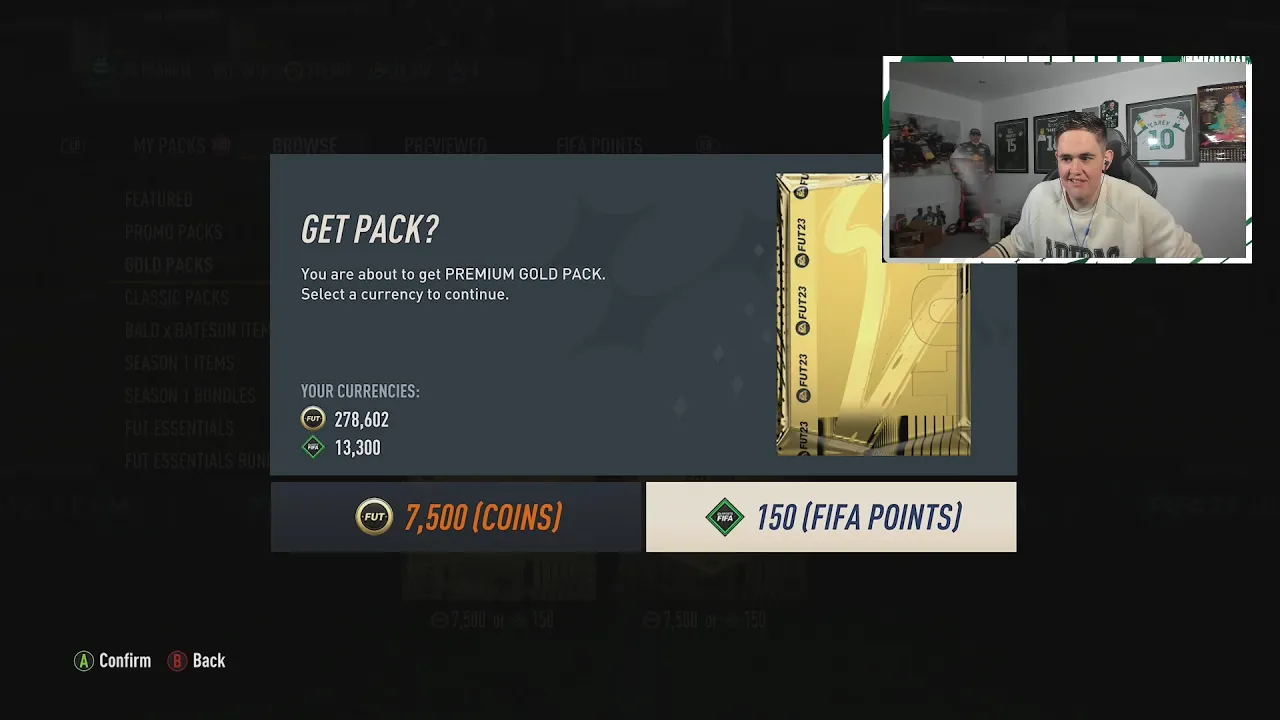Click the coin balance icon beside 278,602
This screenshot has width=1280, height=720.
313,419
